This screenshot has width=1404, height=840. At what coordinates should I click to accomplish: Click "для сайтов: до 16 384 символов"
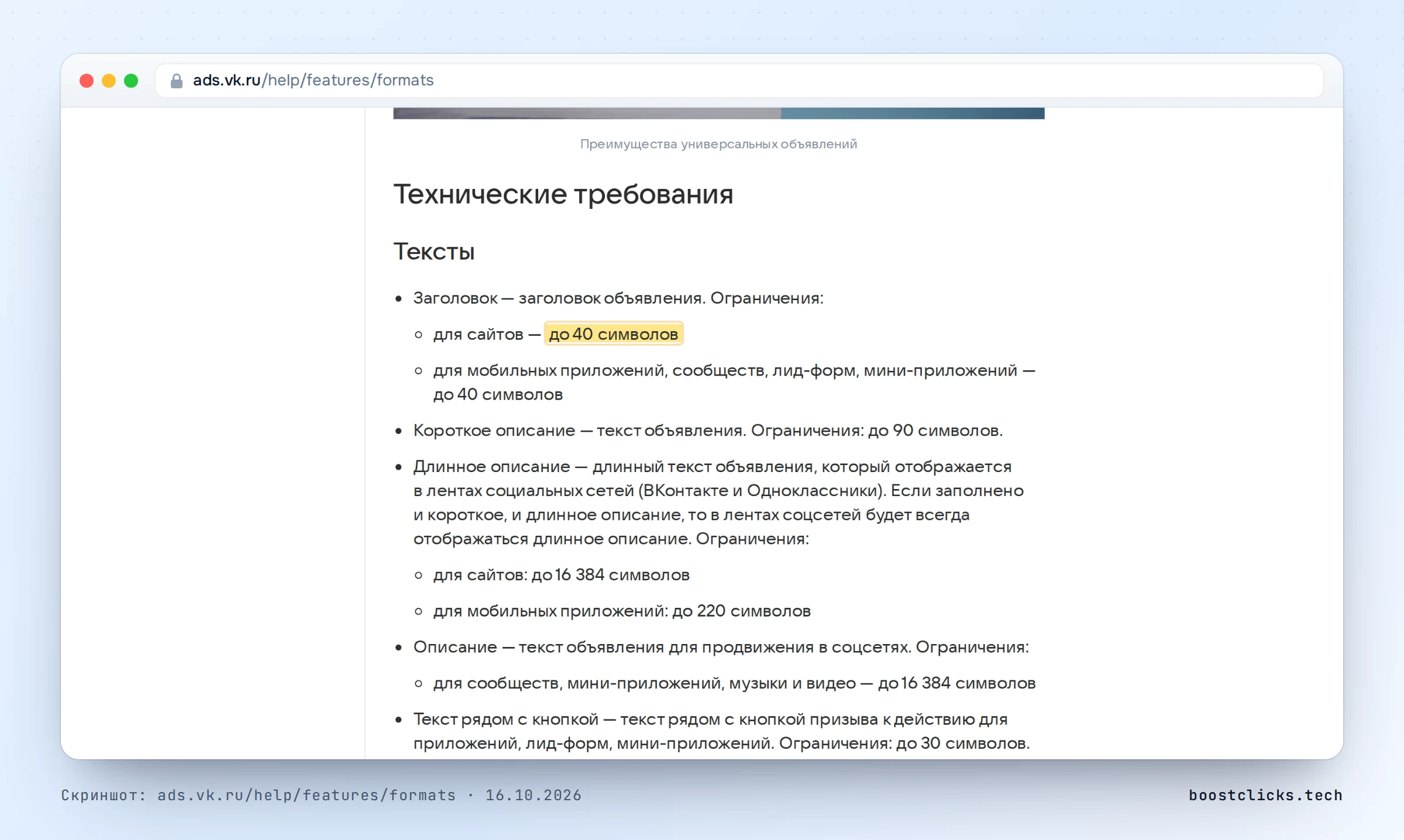click(562, 575)
